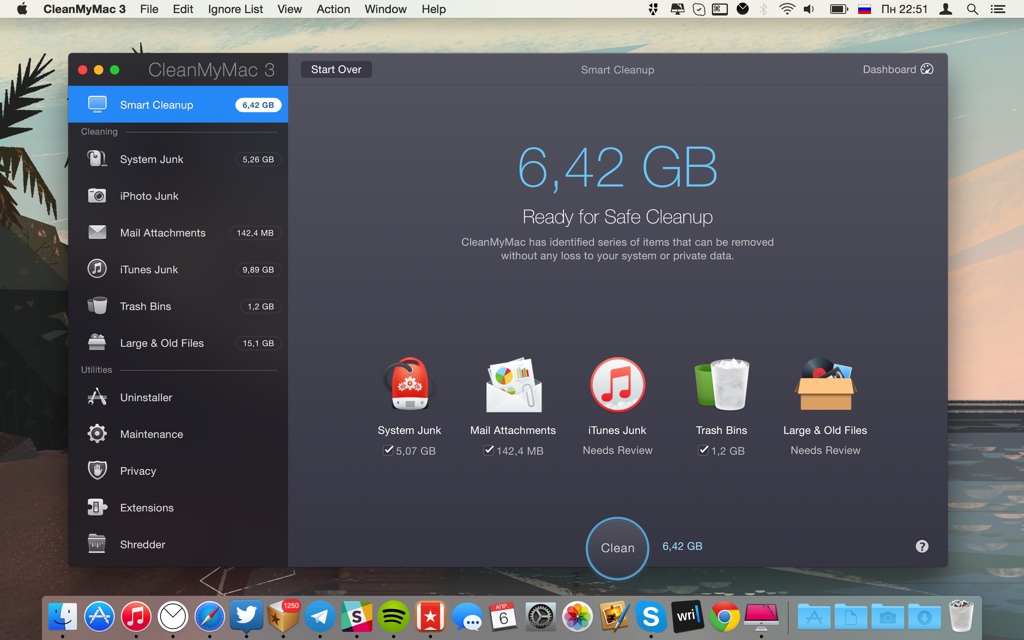Open the Uninstaller utility icon
This screenshot has height=640, width=1024.
coord(97,396)
